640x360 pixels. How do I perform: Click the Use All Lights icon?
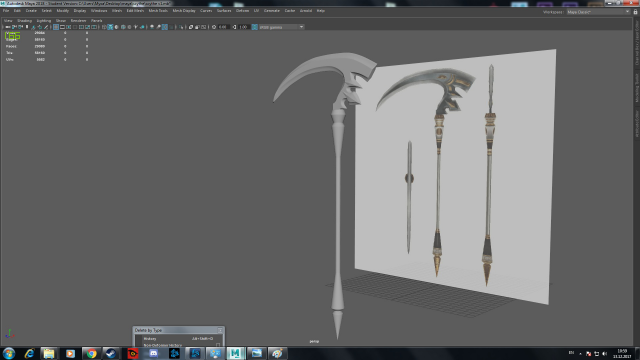coord(136,27)
